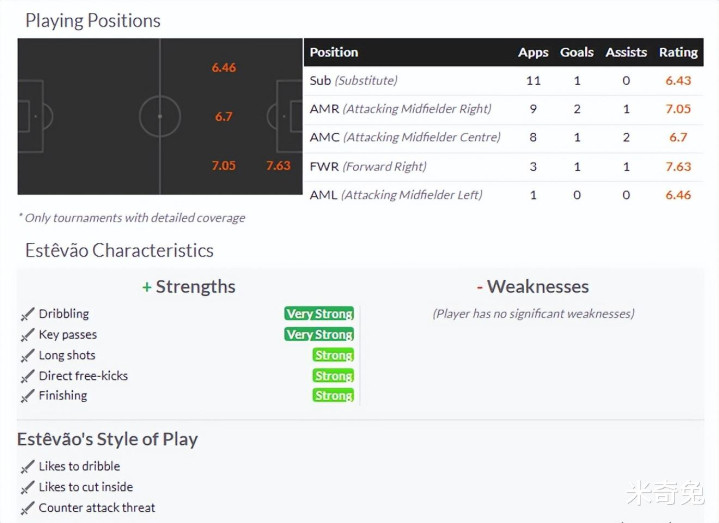Click the Position column header
Viewport: 719px width, 523px height.
pos(334,52)
